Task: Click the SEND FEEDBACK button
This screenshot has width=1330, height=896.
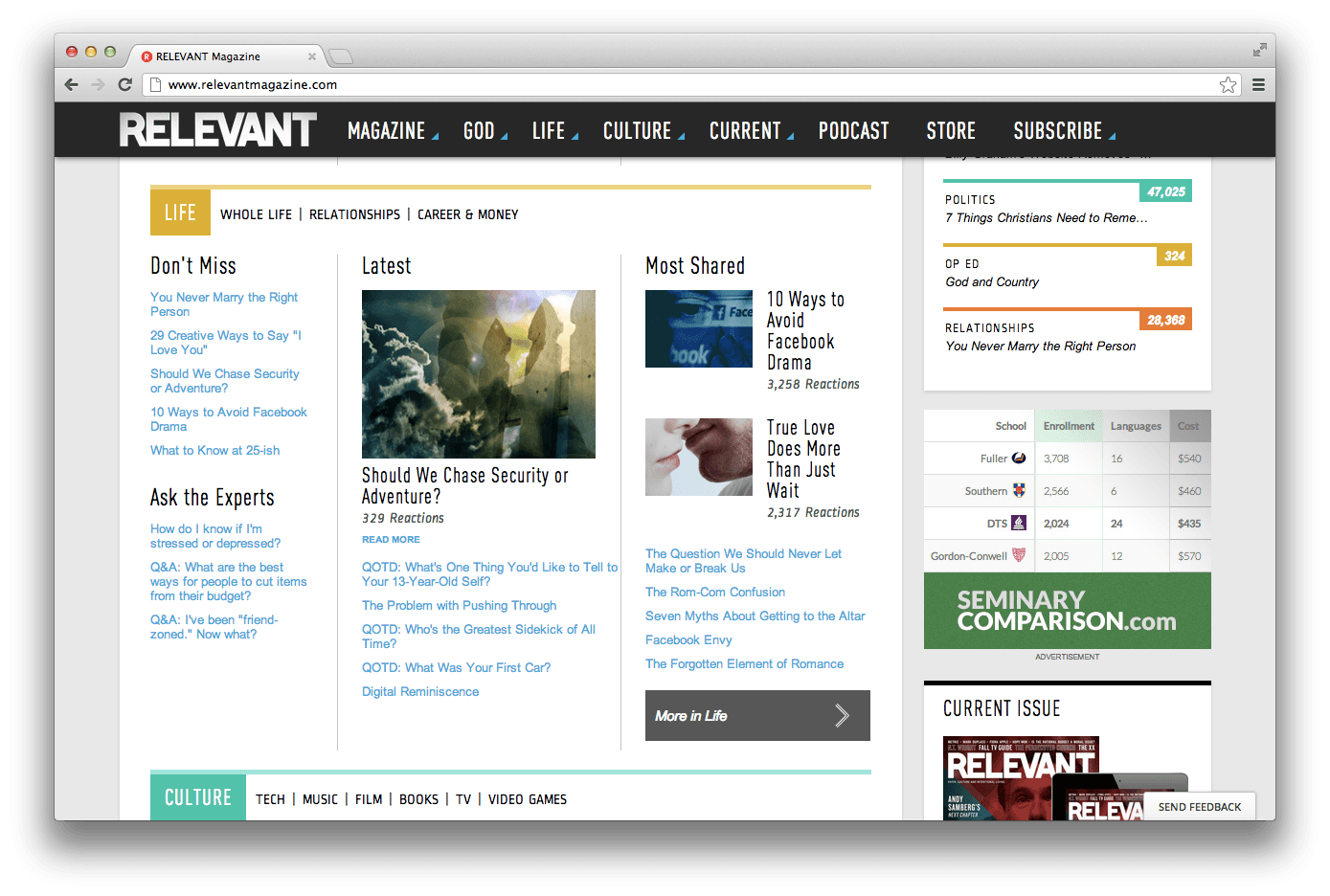Action: 1200,807
